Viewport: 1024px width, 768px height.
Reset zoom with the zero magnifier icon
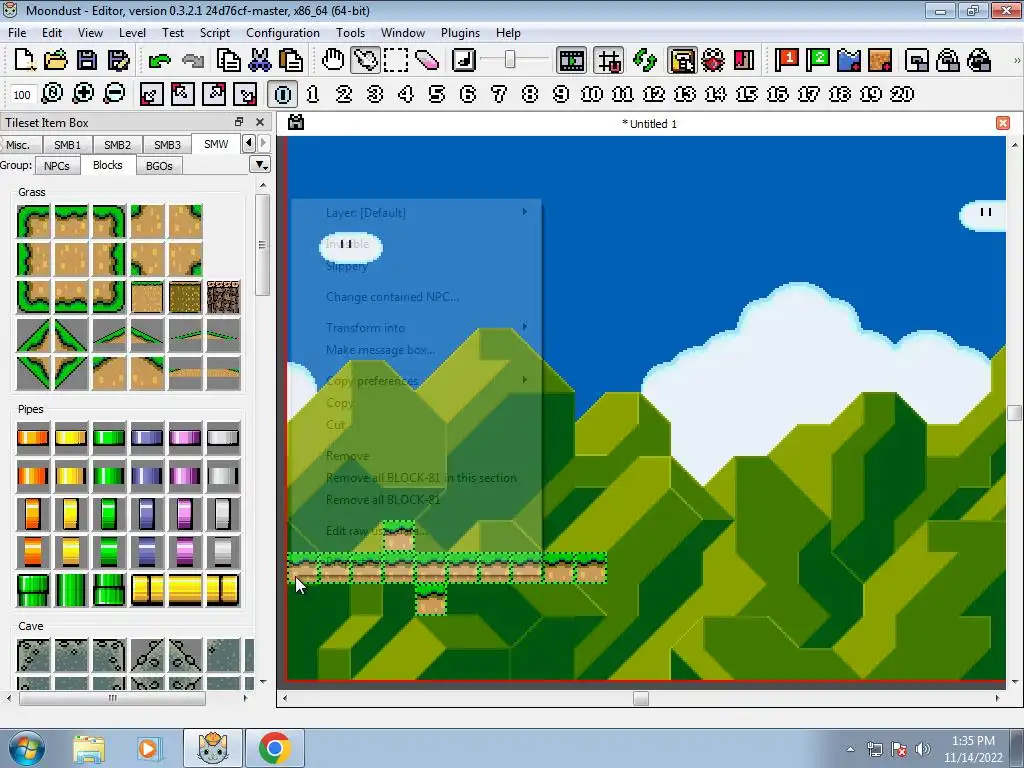(x=52, y=93)
